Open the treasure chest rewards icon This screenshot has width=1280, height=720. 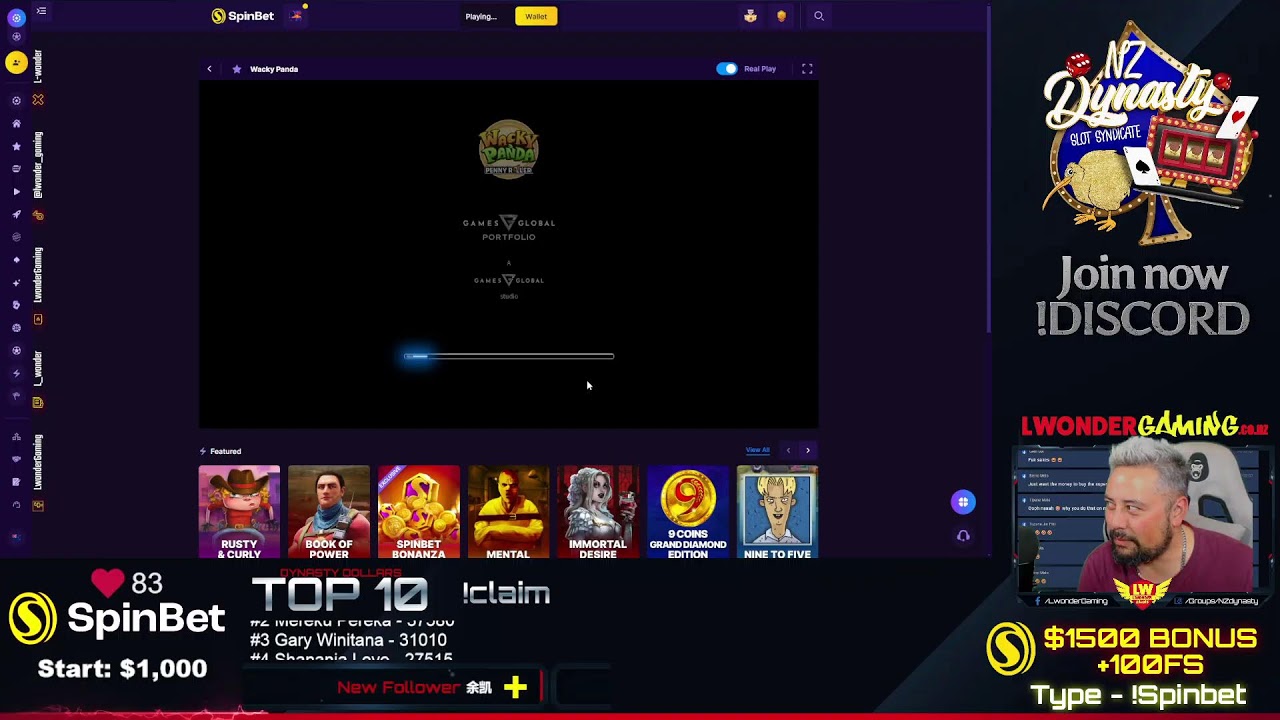click(750, 16)
